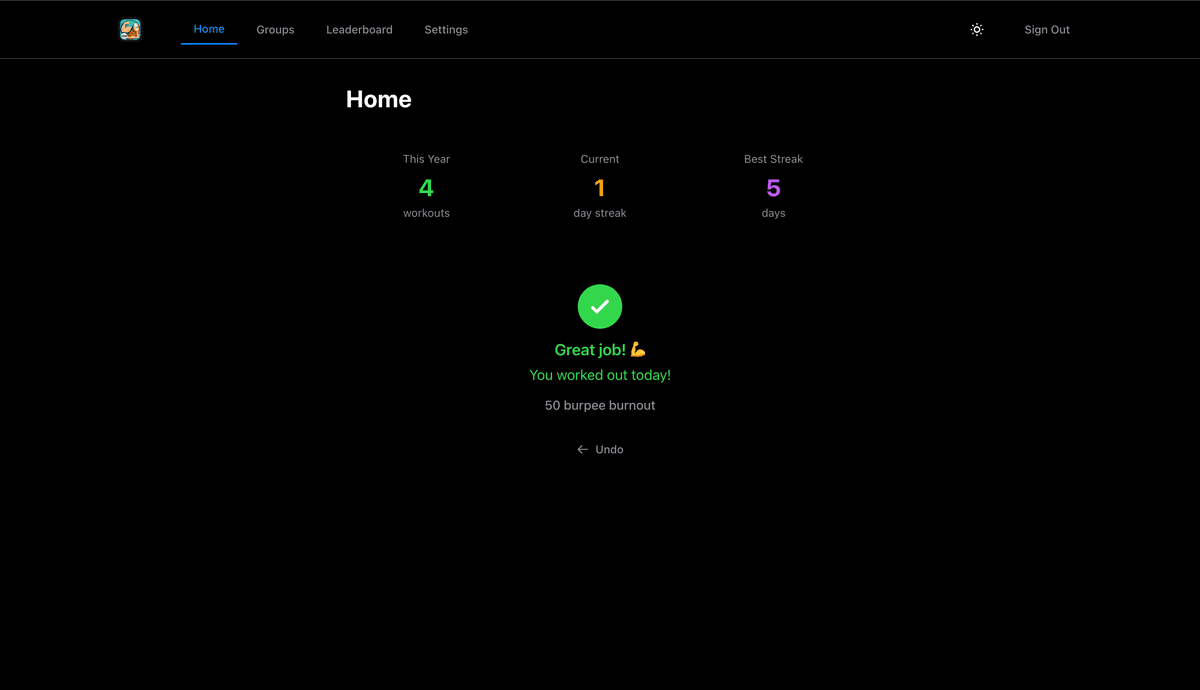Click the orange current streak number

pos(600,188)
